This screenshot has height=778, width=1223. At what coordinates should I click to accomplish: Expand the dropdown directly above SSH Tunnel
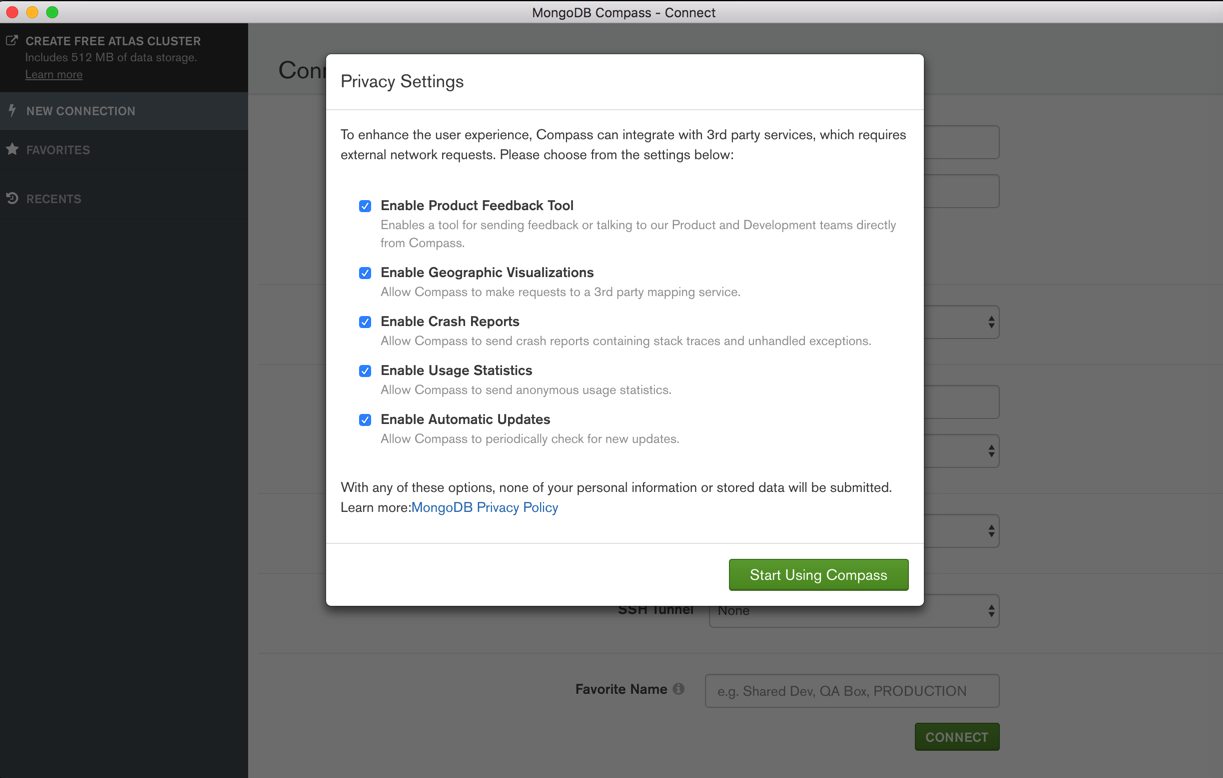960,531
